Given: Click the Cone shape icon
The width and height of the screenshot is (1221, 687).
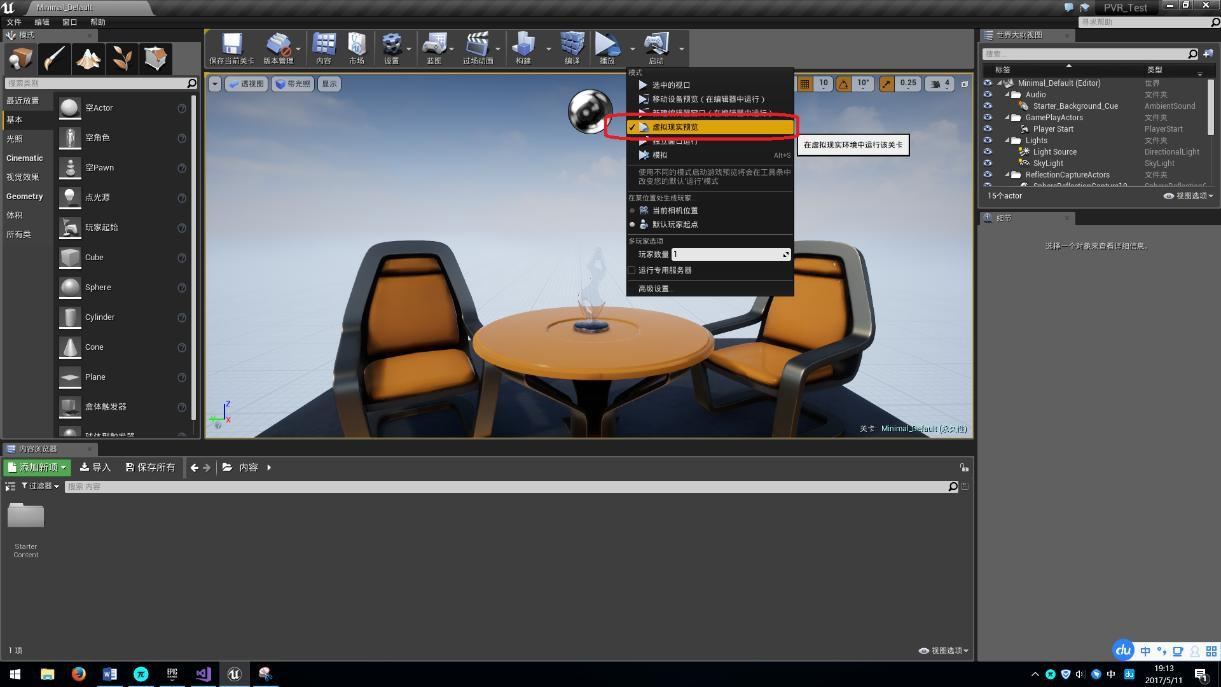Looking at the screenshot, I should coord(69,347).
